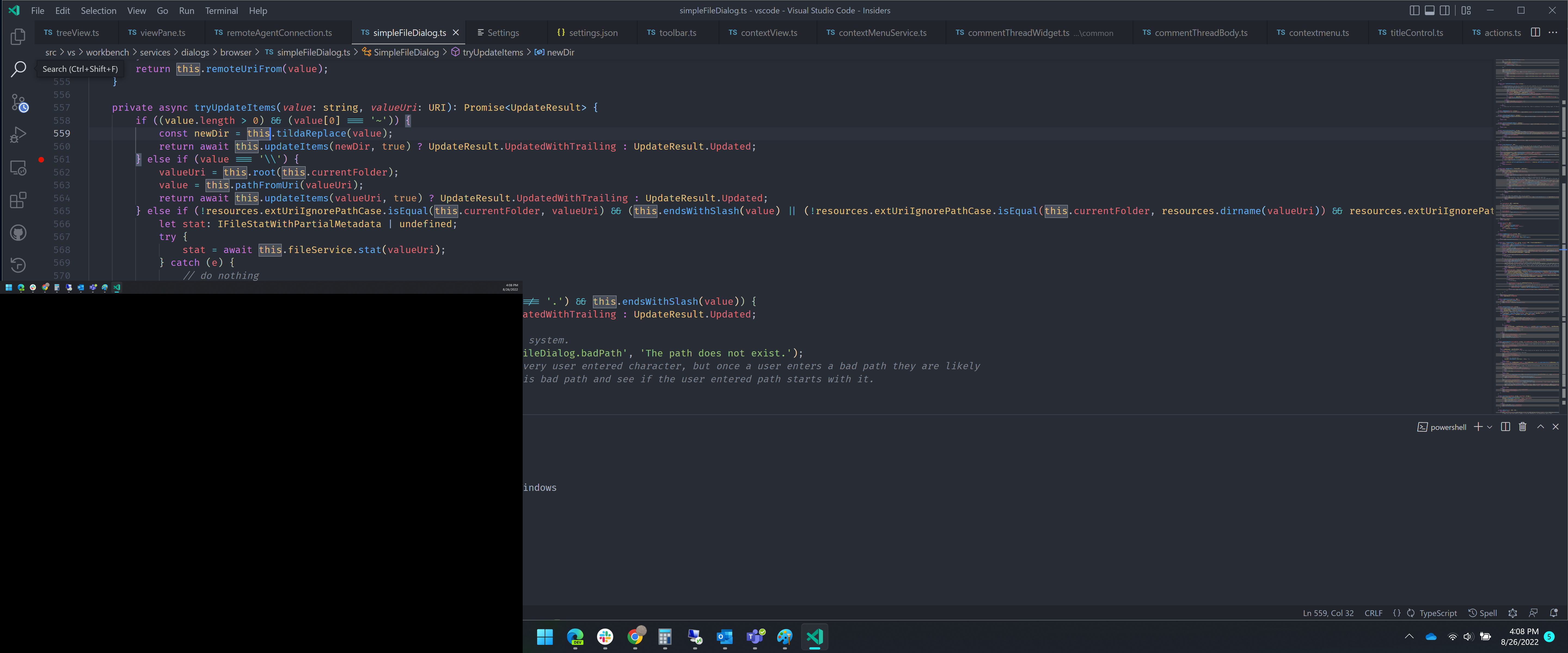Toggle Spell checker in status bar

1482,613
